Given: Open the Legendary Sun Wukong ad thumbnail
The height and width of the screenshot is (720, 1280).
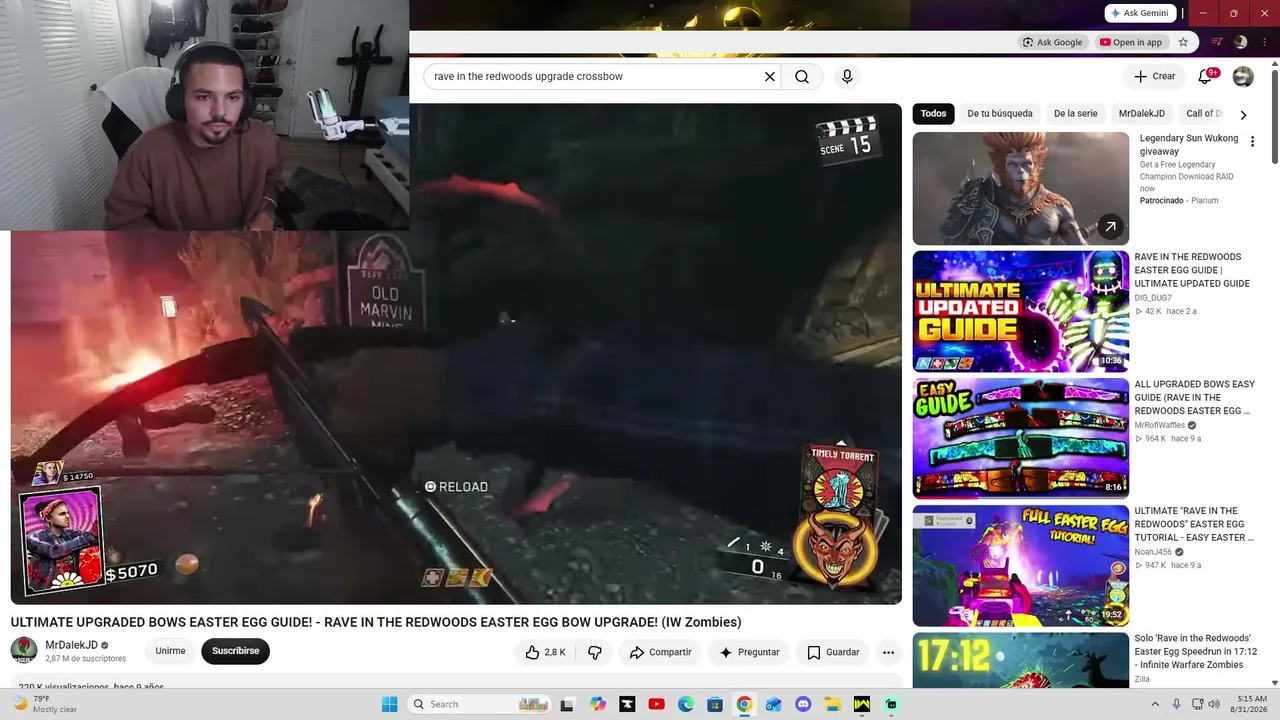Looking at the screenshot, I should tap(1021, 188).
